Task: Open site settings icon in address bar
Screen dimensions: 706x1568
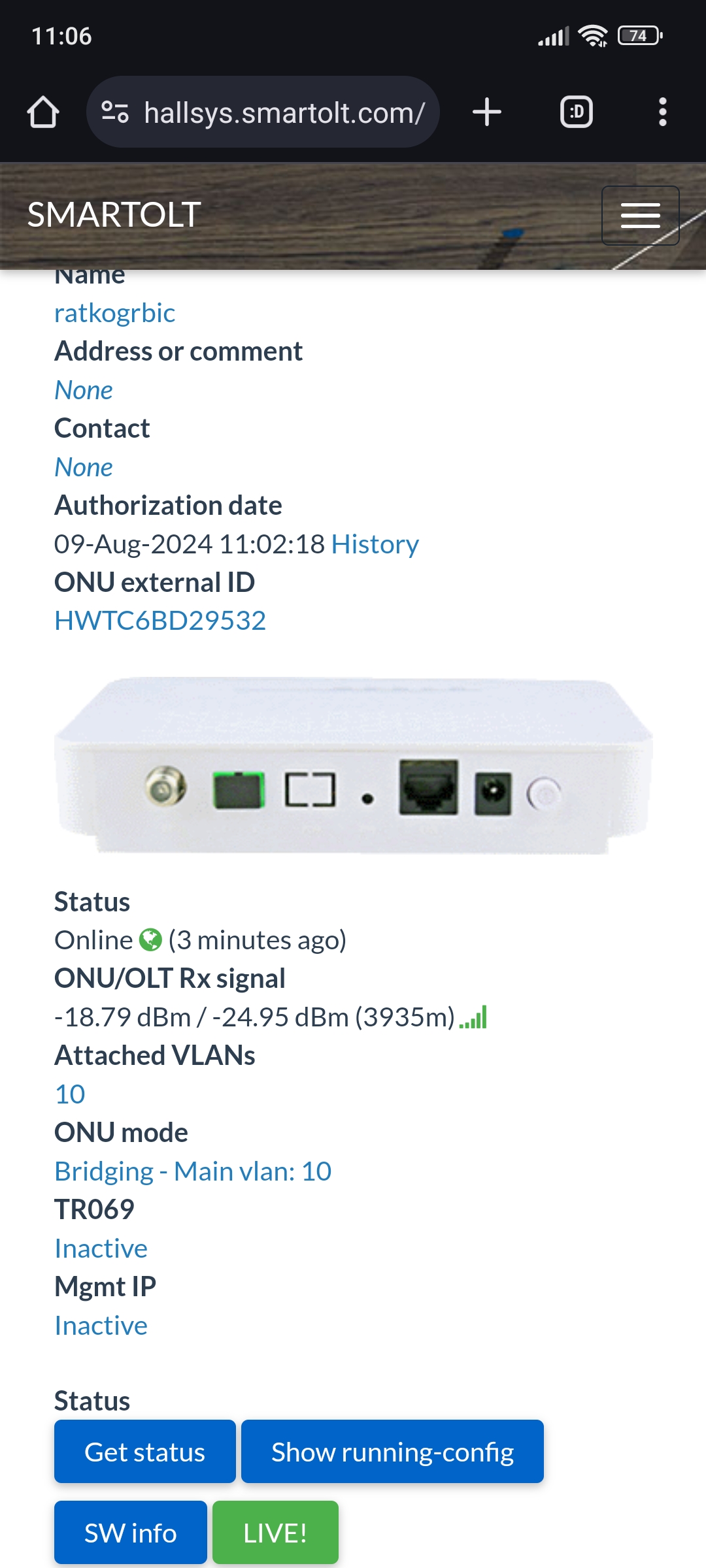Action: 115,112
